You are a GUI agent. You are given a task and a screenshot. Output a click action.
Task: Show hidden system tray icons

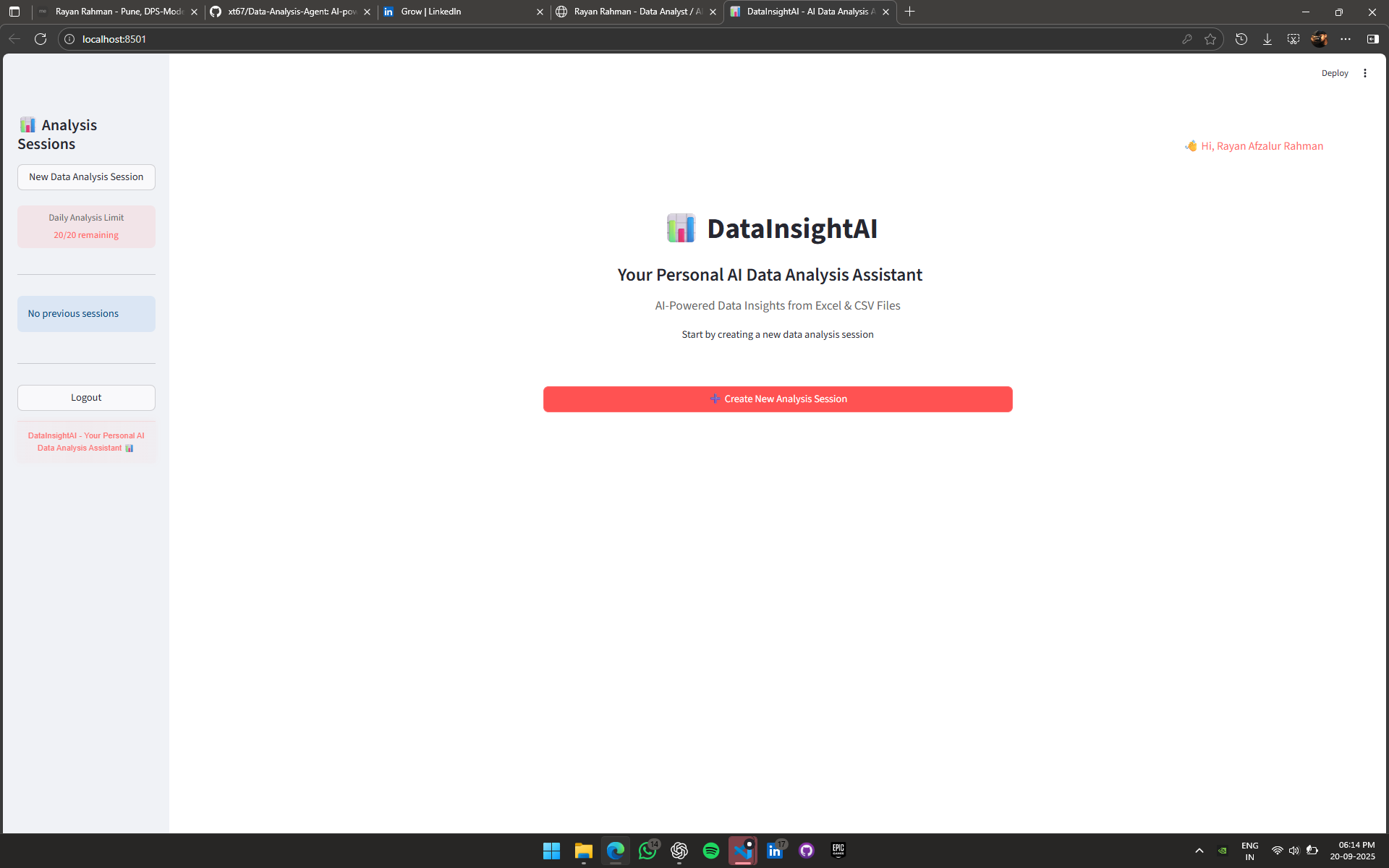click(x=1199, y=851)
